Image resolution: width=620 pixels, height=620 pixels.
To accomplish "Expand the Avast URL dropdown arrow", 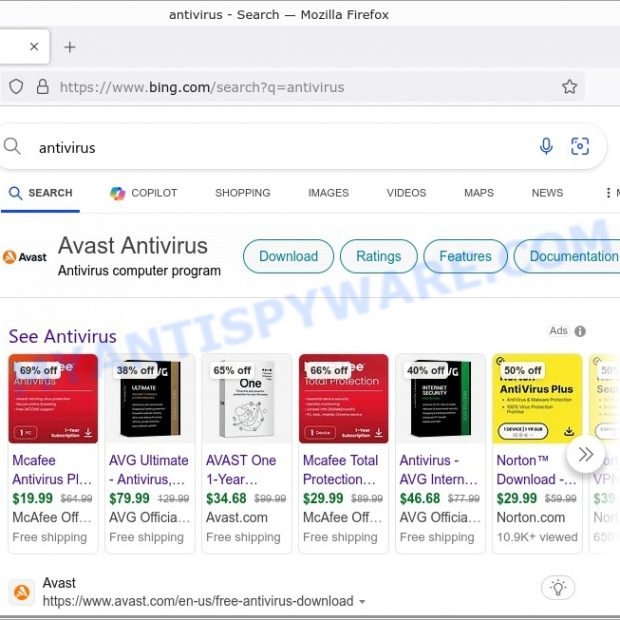I will 362,602.
